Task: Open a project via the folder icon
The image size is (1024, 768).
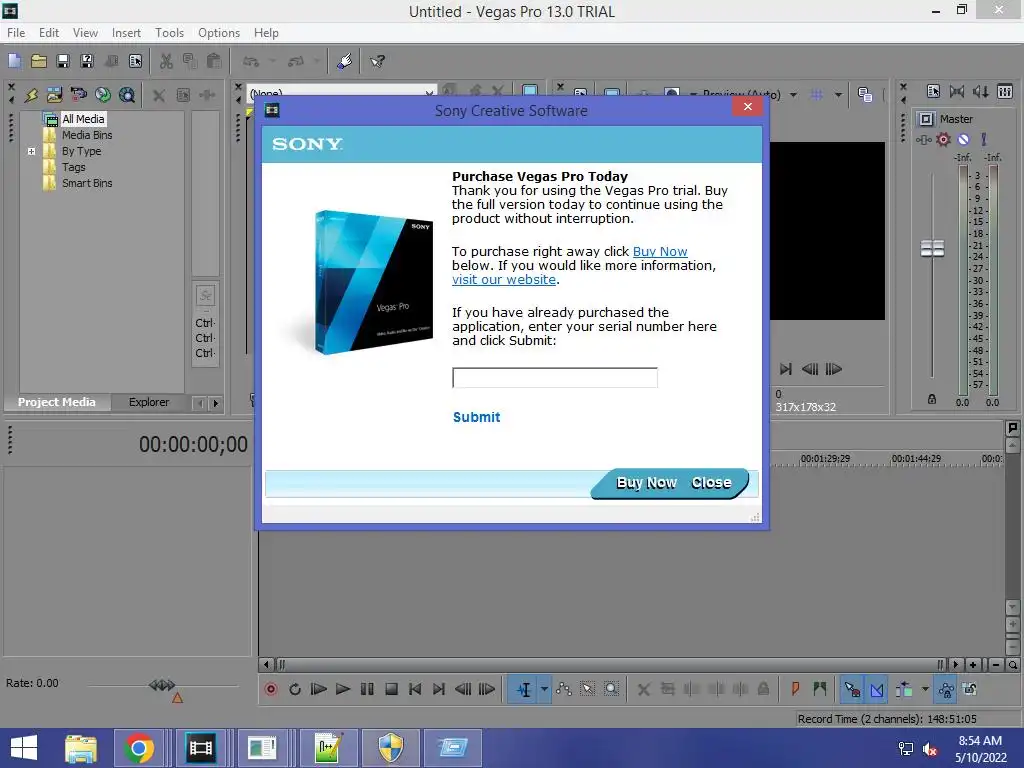Action: [x=39, y=61]
